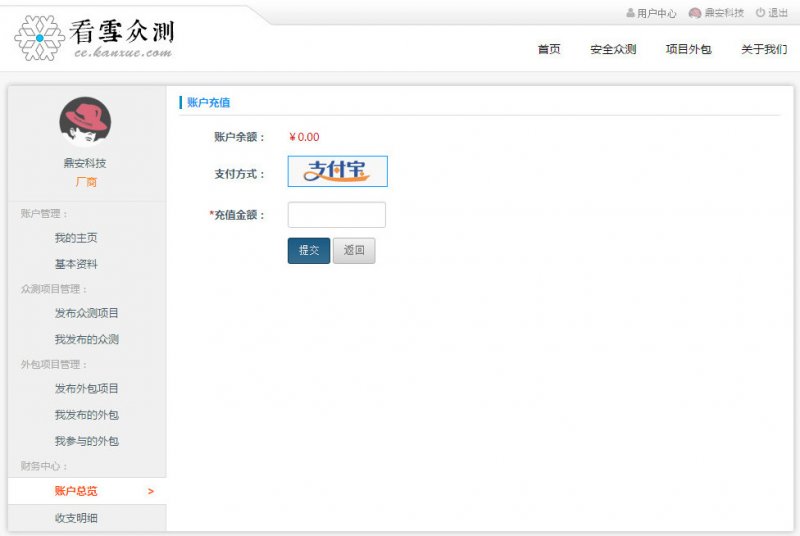
Task: Log out via 退出 link
Action: 778,13
